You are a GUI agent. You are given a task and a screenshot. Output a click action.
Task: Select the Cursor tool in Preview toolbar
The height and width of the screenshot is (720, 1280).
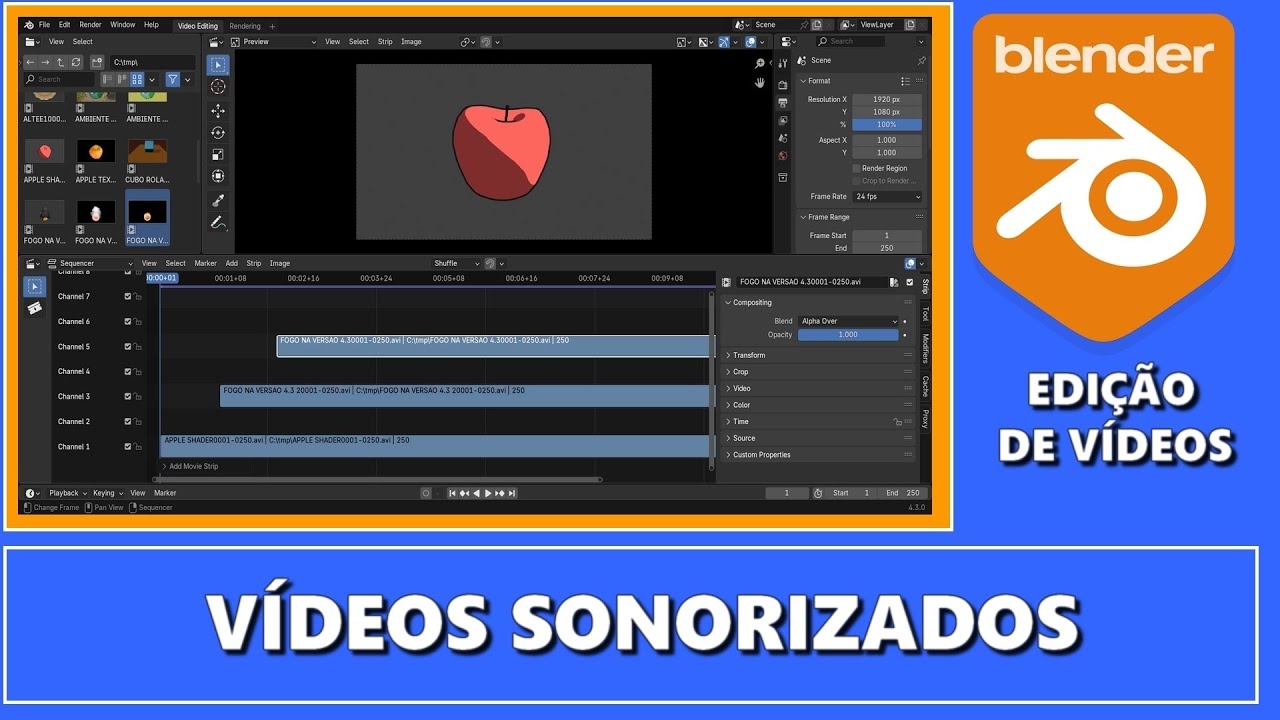click(x=218, y=87)
